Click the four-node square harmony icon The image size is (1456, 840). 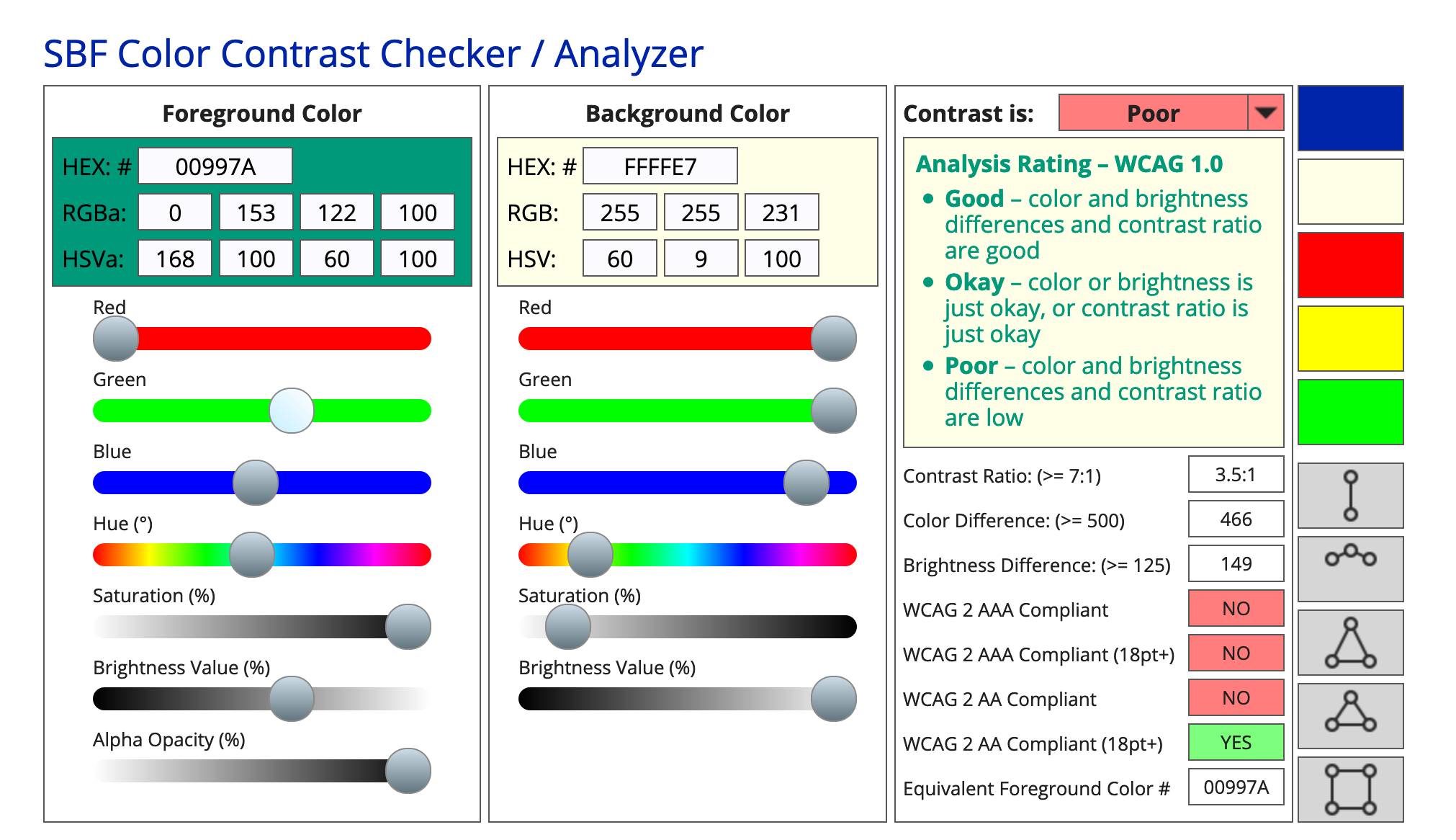[1350, 789]
